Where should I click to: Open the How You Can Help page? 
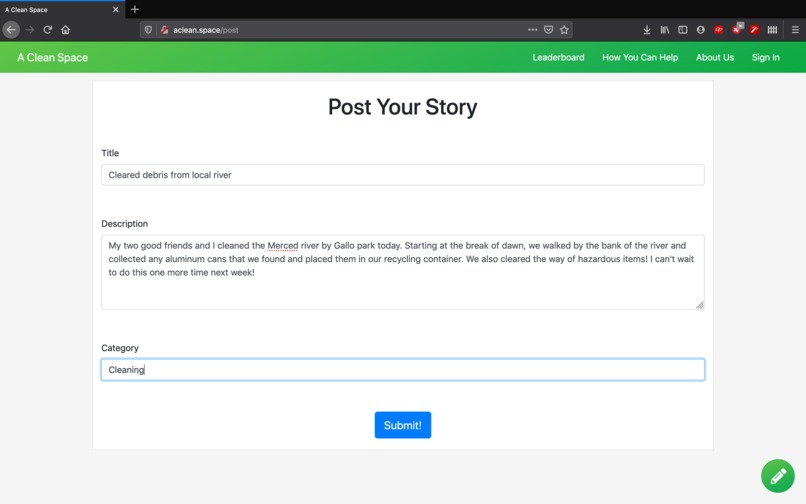point(640,58)
